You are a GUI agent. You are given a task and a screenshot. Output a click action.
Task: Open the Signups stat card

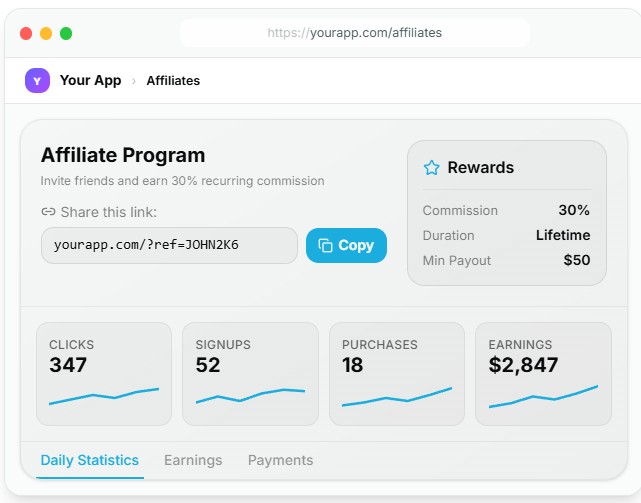(x=250, y=372)
